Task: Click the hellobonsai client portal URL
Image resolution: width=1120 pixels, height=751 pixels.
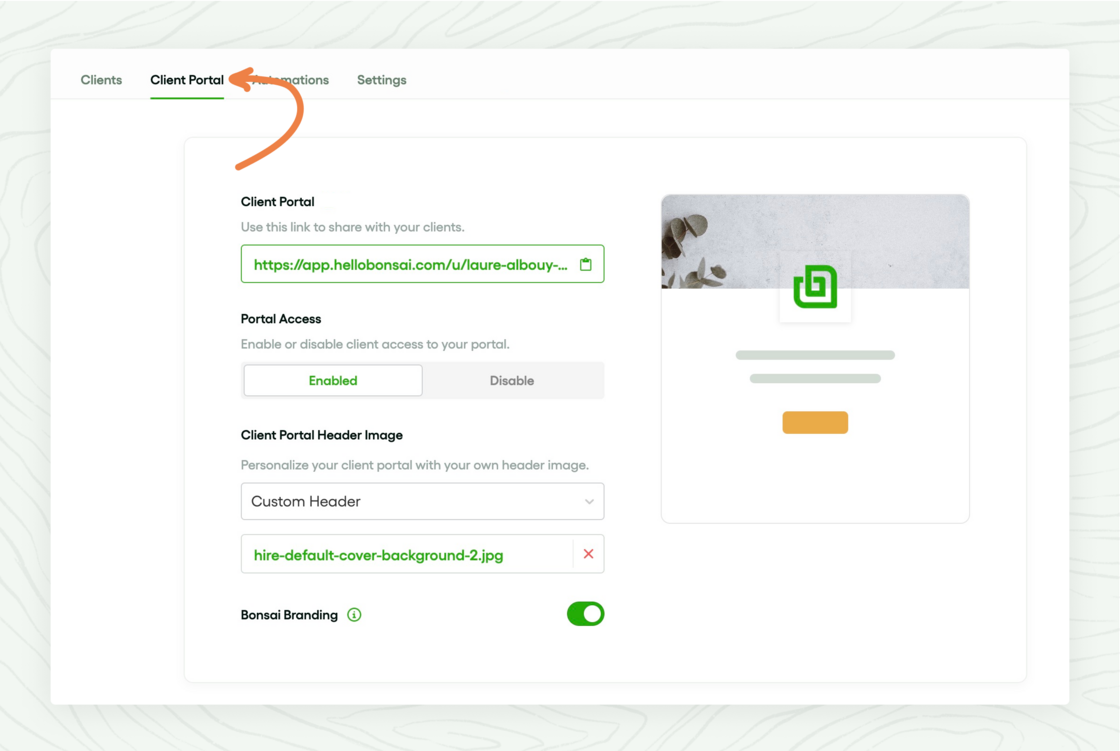Action: pyautogui.click(x=411, y=264)
